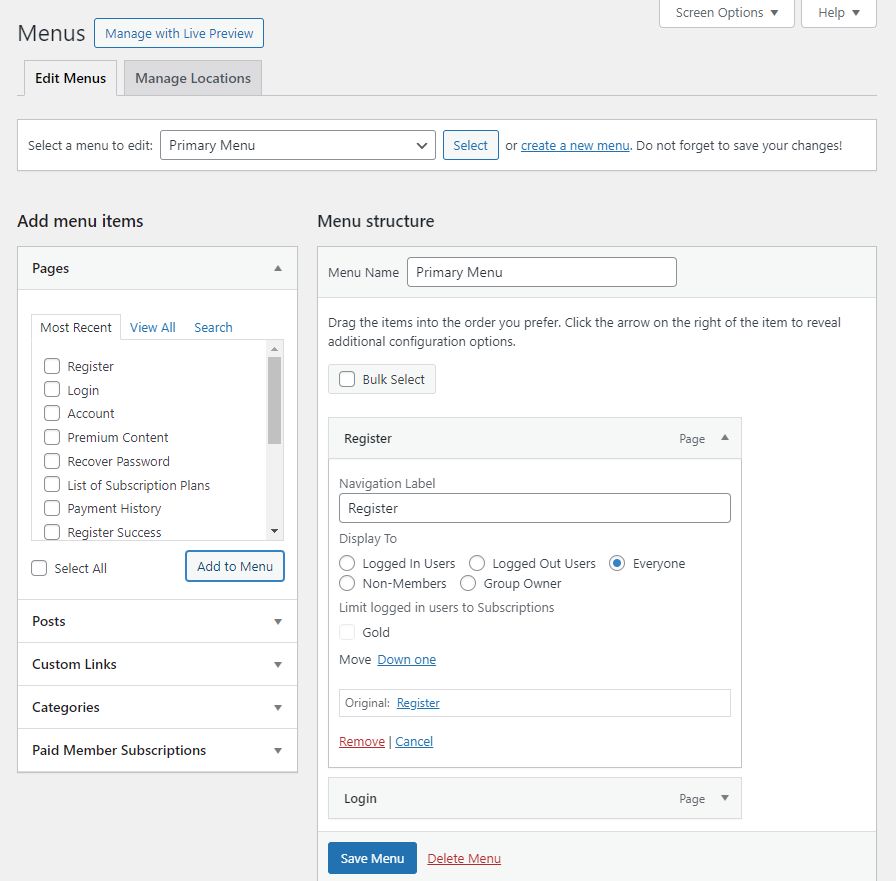Expand the Categories section arrow
The image size is (896, 881).
(278, 707)
